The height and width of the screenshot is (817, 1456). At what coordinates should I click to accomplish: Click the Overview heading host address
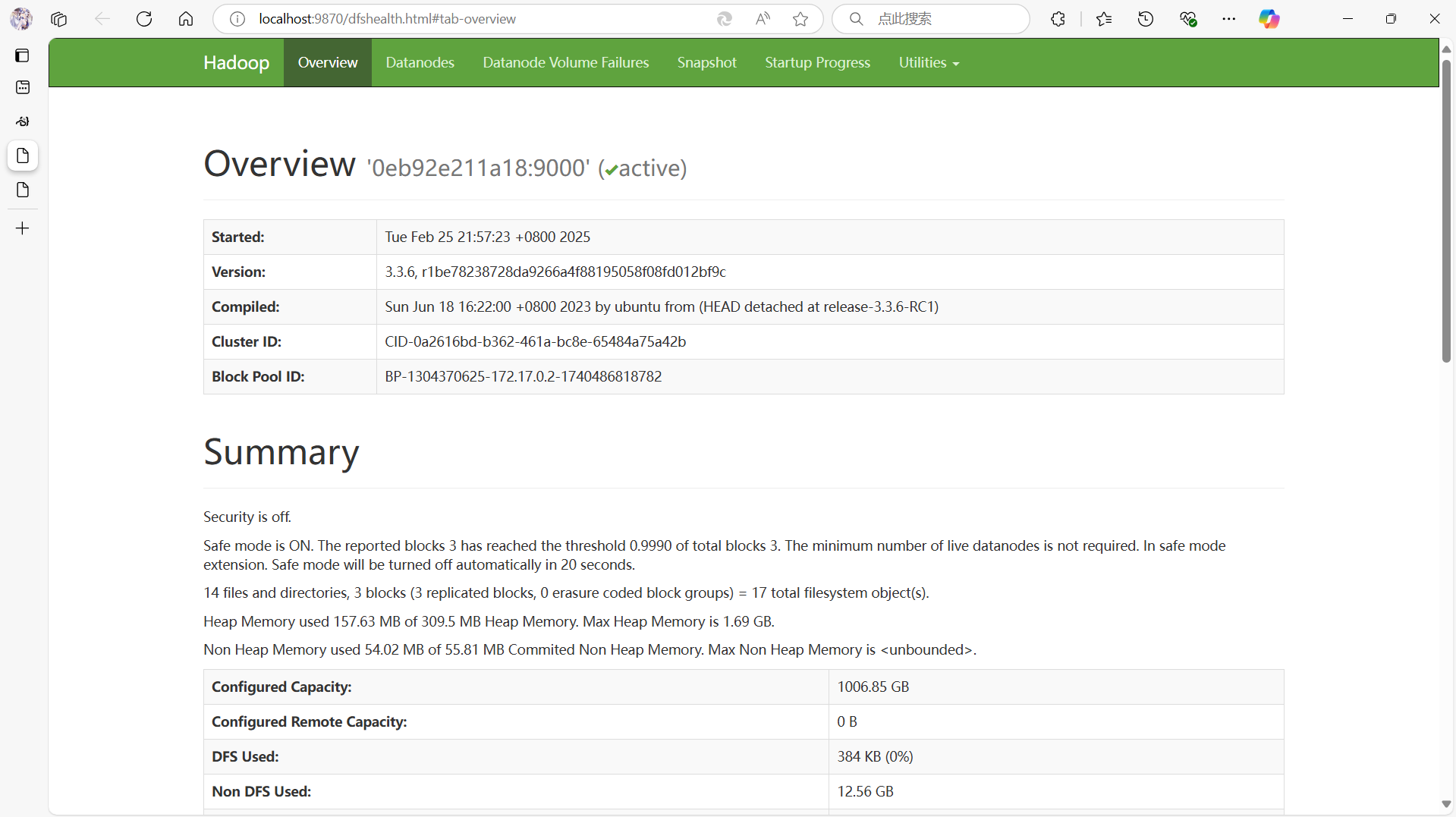coord(478,168)
